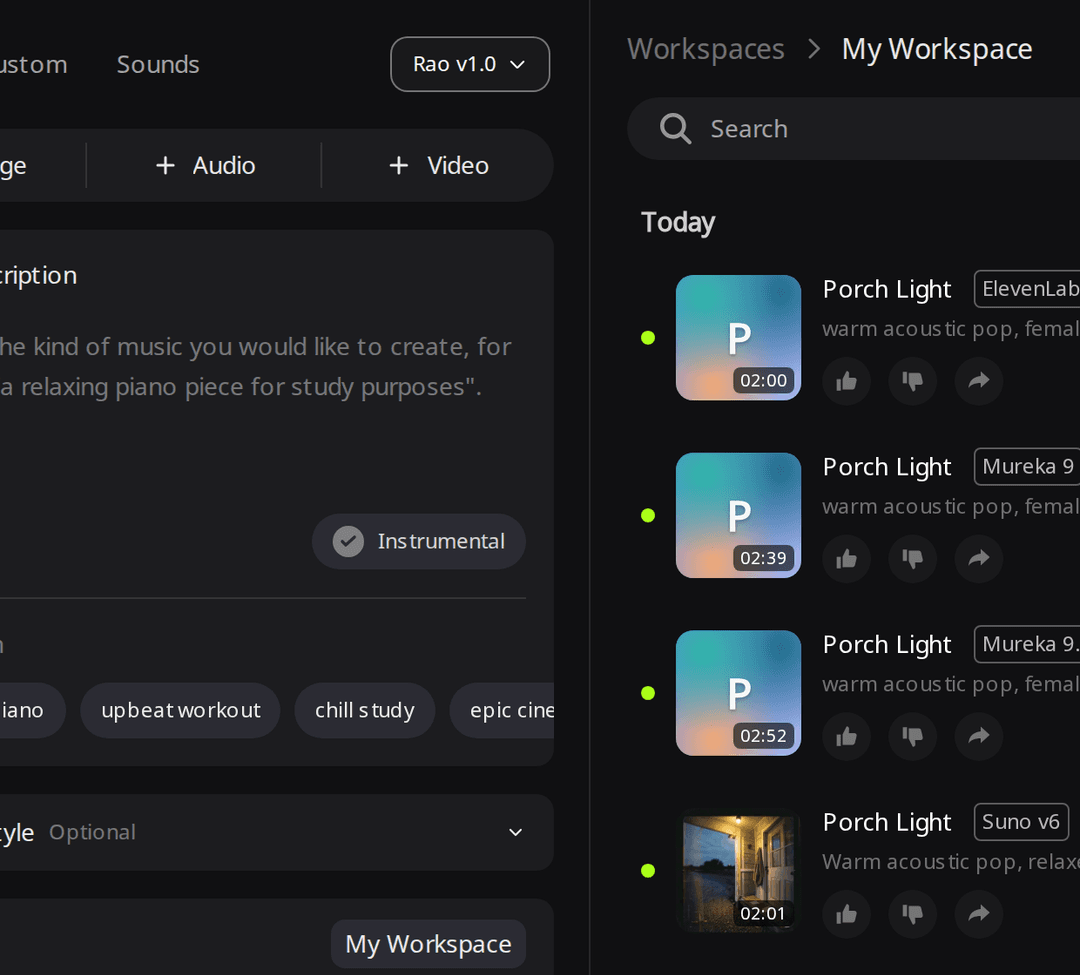Share the 02:39 Porch Light track
The image size is (1080, 975).
(x=979, y=558)
